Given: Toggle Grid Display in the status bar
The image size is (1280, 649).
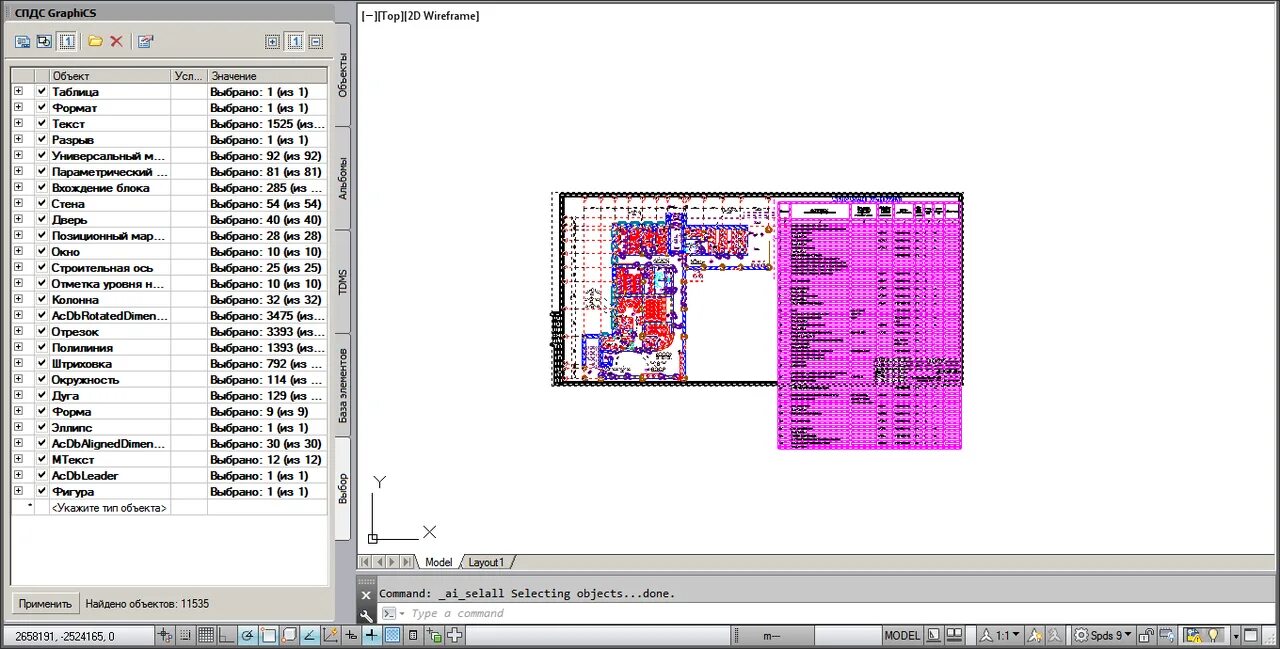Looking at the screenshot, I should 206,635.
